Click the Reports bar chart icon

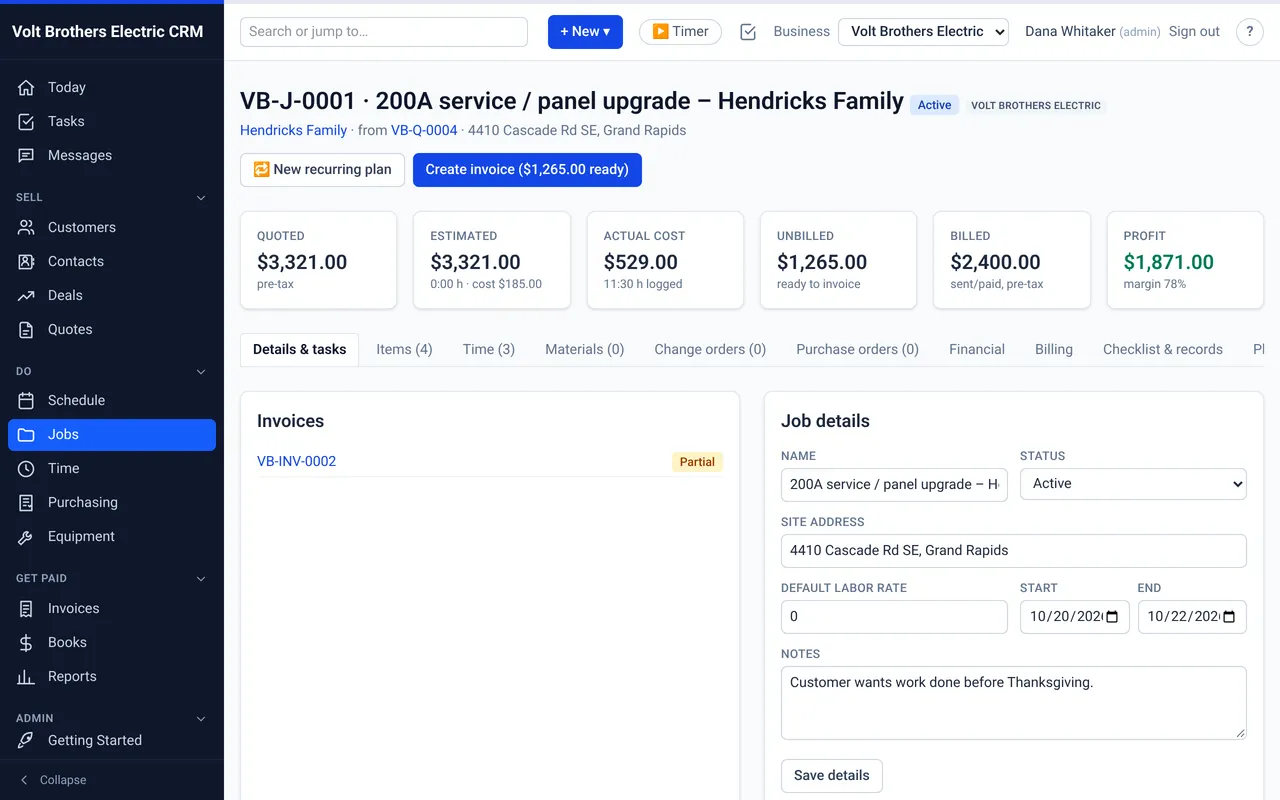point(27,676)
